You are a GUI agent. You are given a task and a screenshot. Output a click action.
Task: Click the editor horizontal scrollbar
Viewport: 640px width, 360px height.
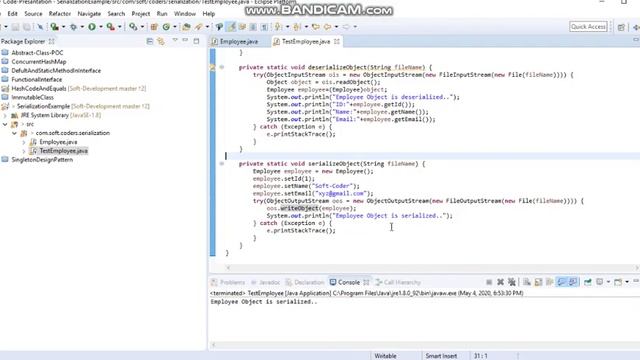pyautogui.click(x=433, y=268)
